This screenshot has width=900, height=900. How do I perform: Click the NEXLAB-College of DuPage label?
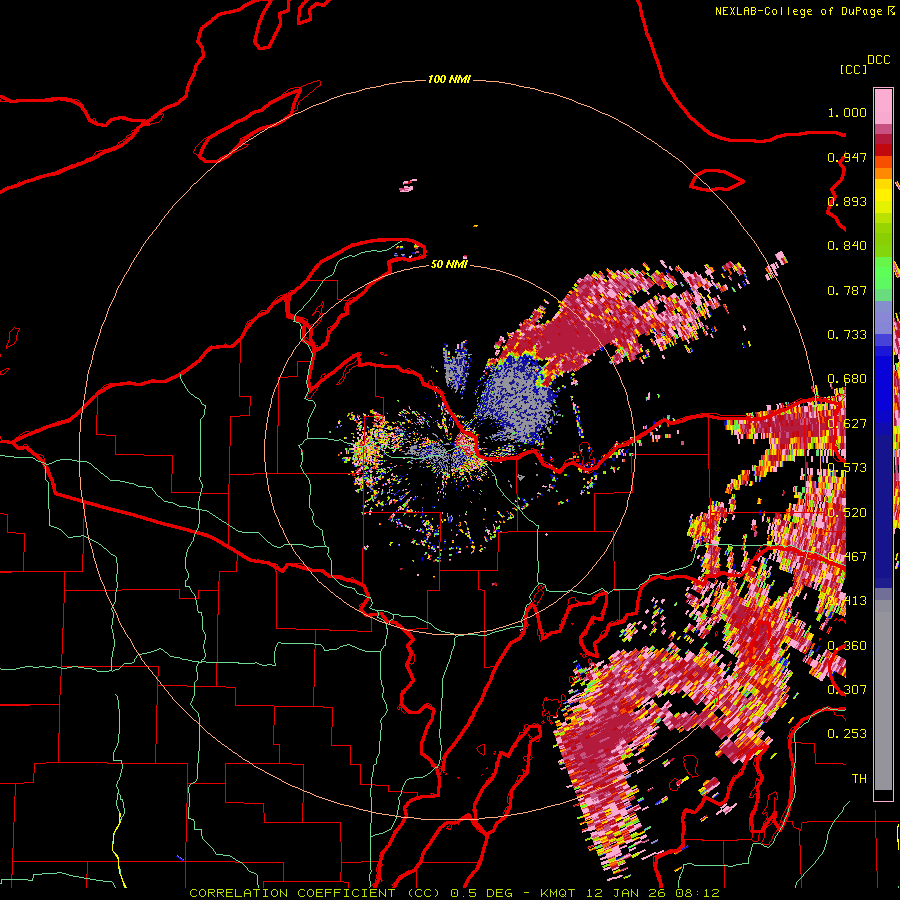tap(798, 11)
